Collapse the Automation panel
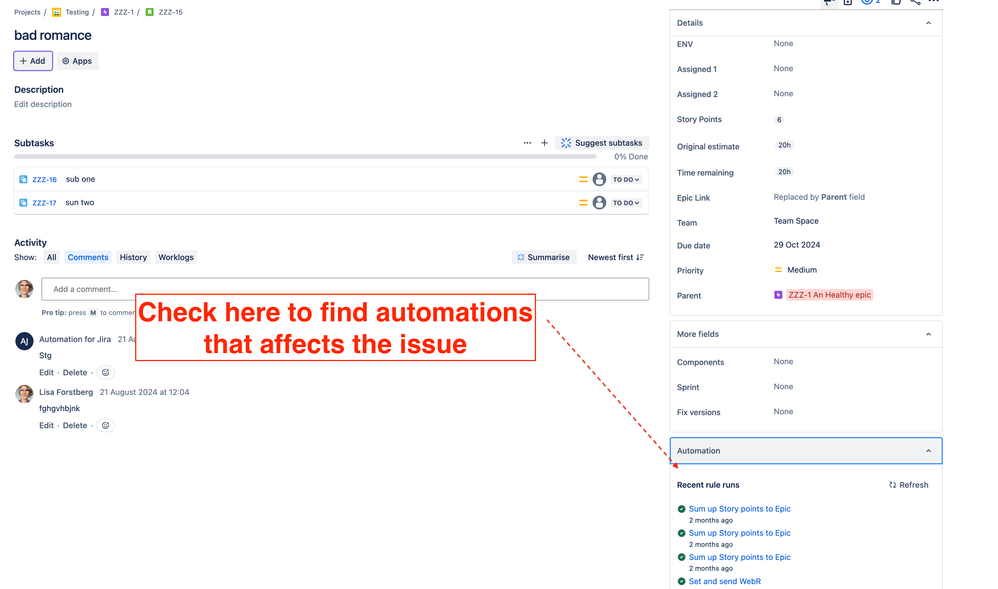Screen dimensions: 998x589 tap(928, 451)
